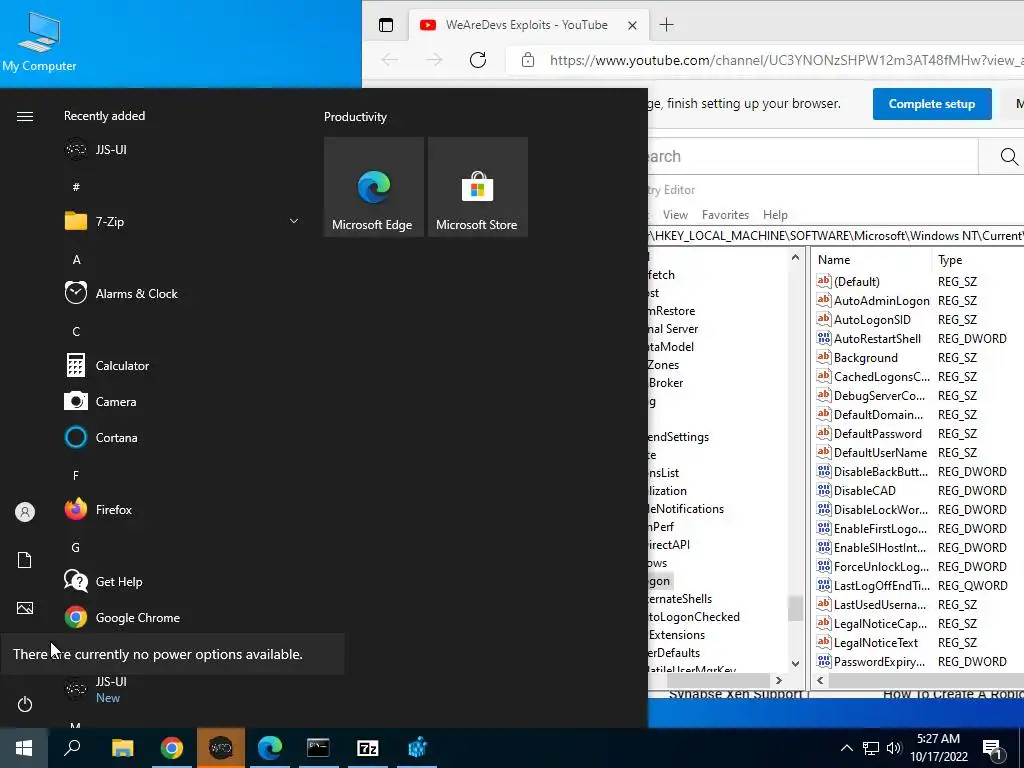Open the View menu in Registry Editor
1024x768 pixels.
[x=675, y=215]
